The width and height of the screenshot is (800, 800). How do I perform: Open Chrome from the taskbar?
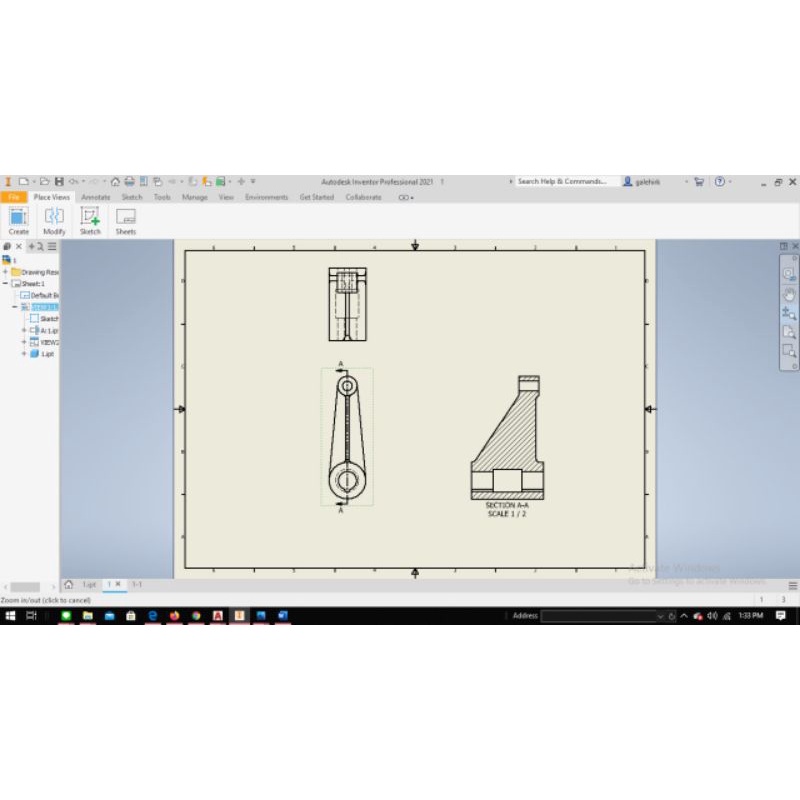(x=196, y=616)
